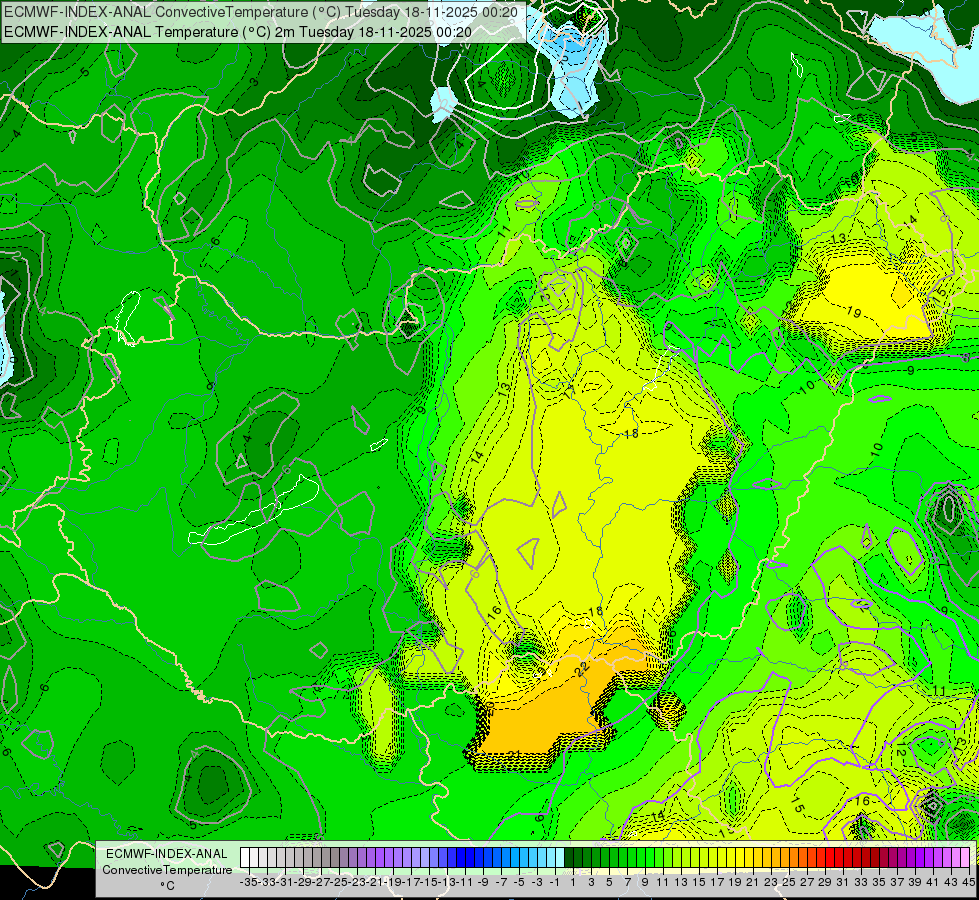Click legend scale value 21
The height and width of the screenshot is (900, 979).
click(x=752, y=882)
